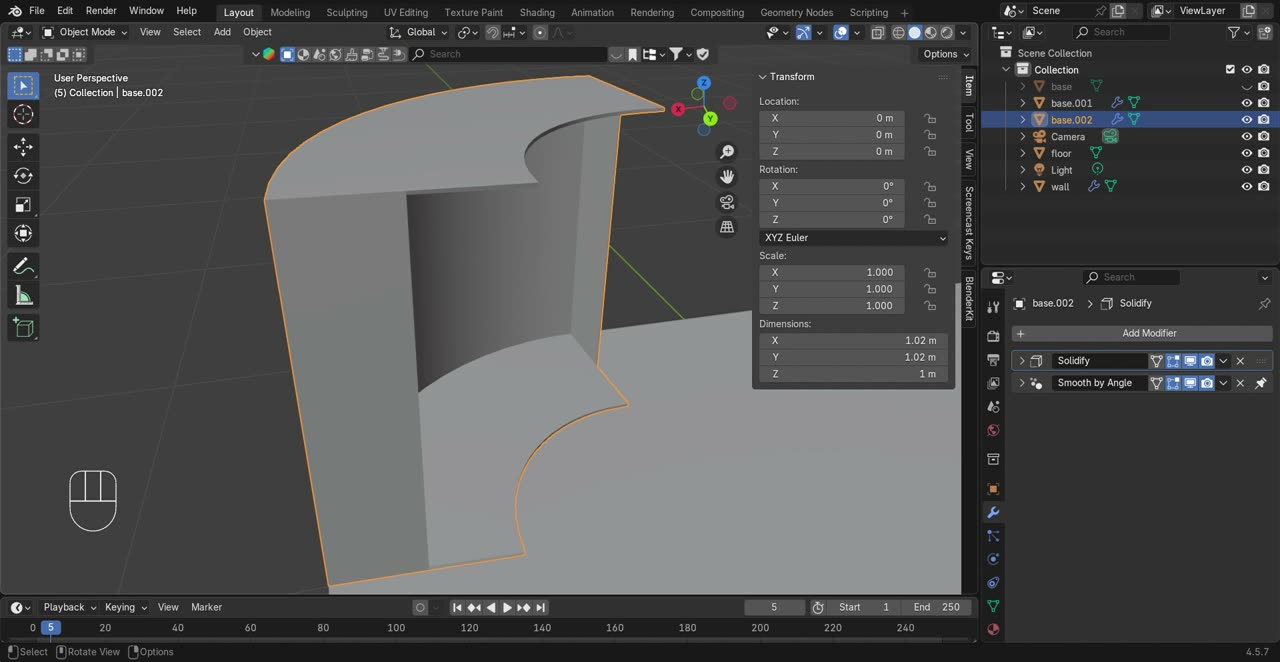Open the Object Data mesh properties tab
This screenshot has width=1280, height=662.
pyautogui.click(x=993, y=606)
